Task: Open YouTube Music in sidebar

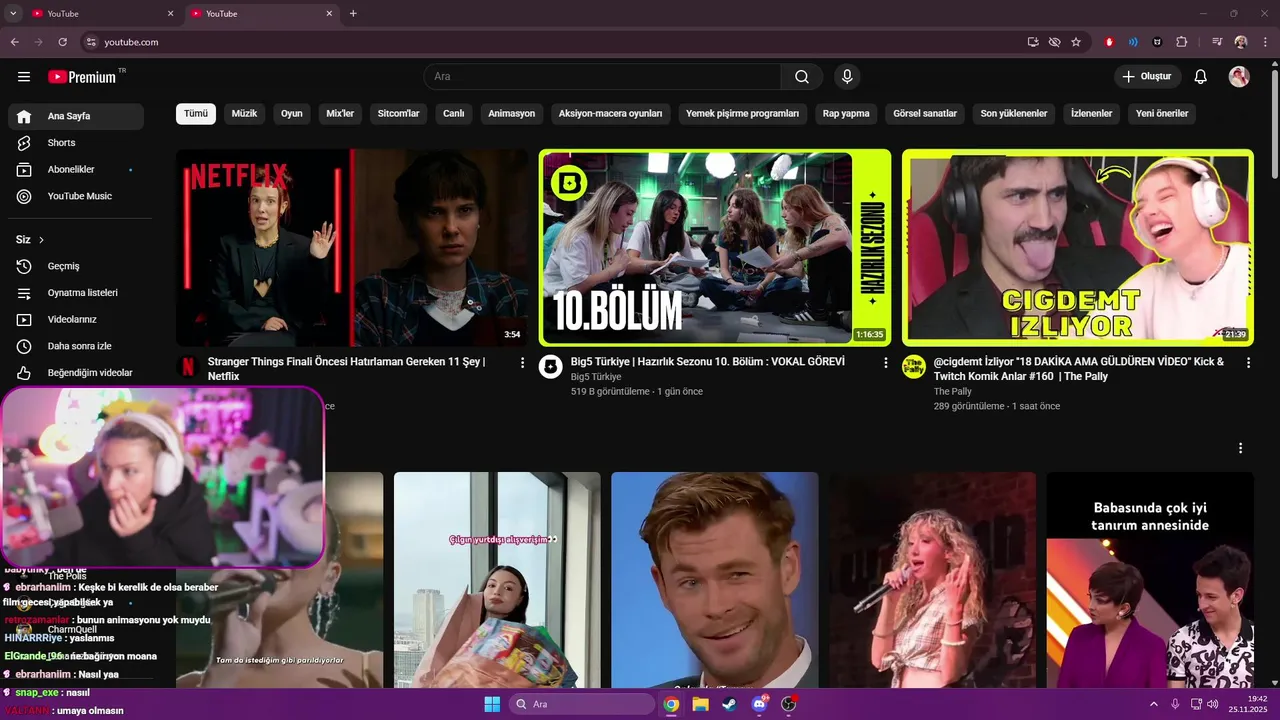Action: click(76, 196)
